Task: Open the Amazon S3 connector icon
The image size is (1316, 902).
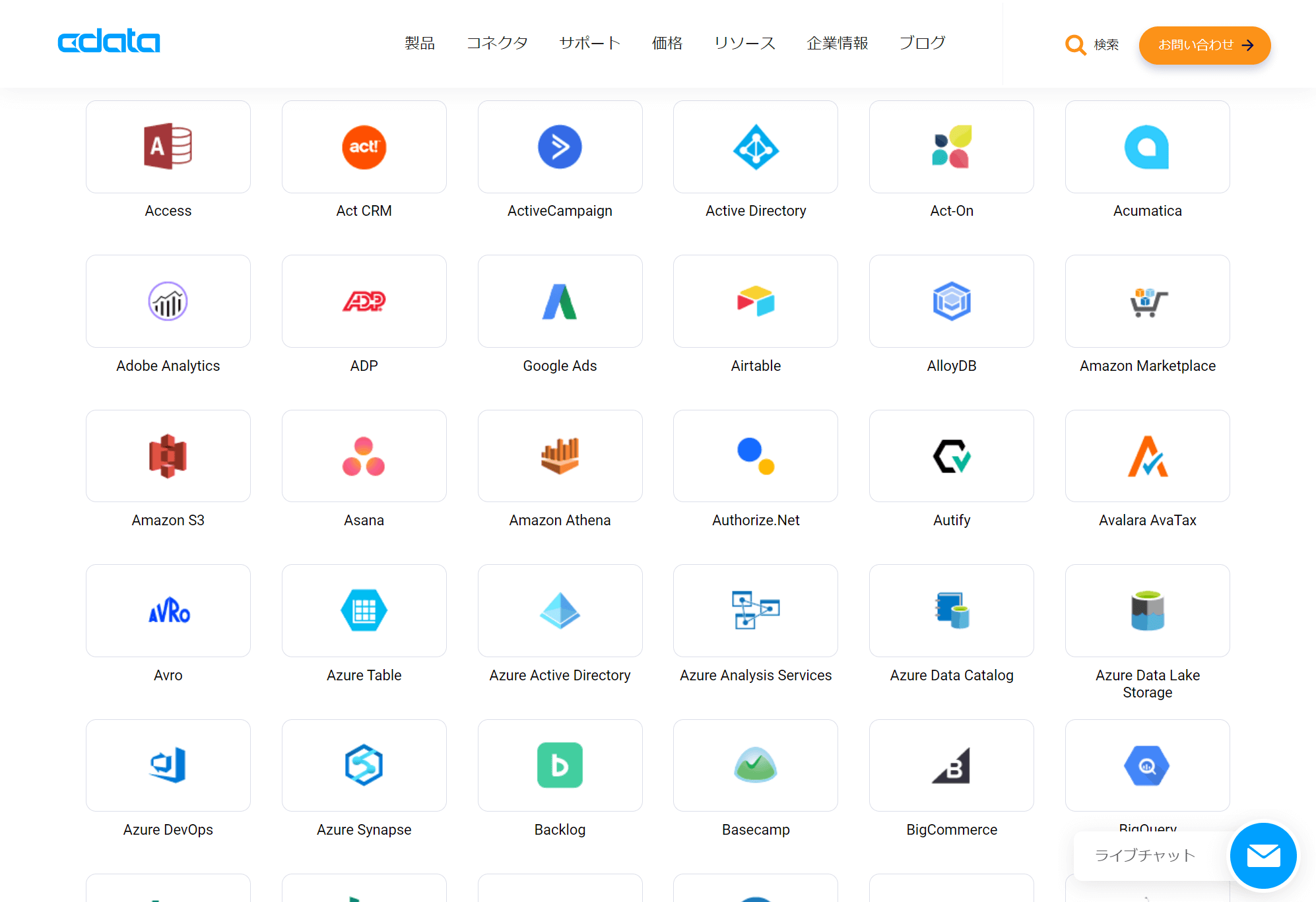Action: pos(168,456)
